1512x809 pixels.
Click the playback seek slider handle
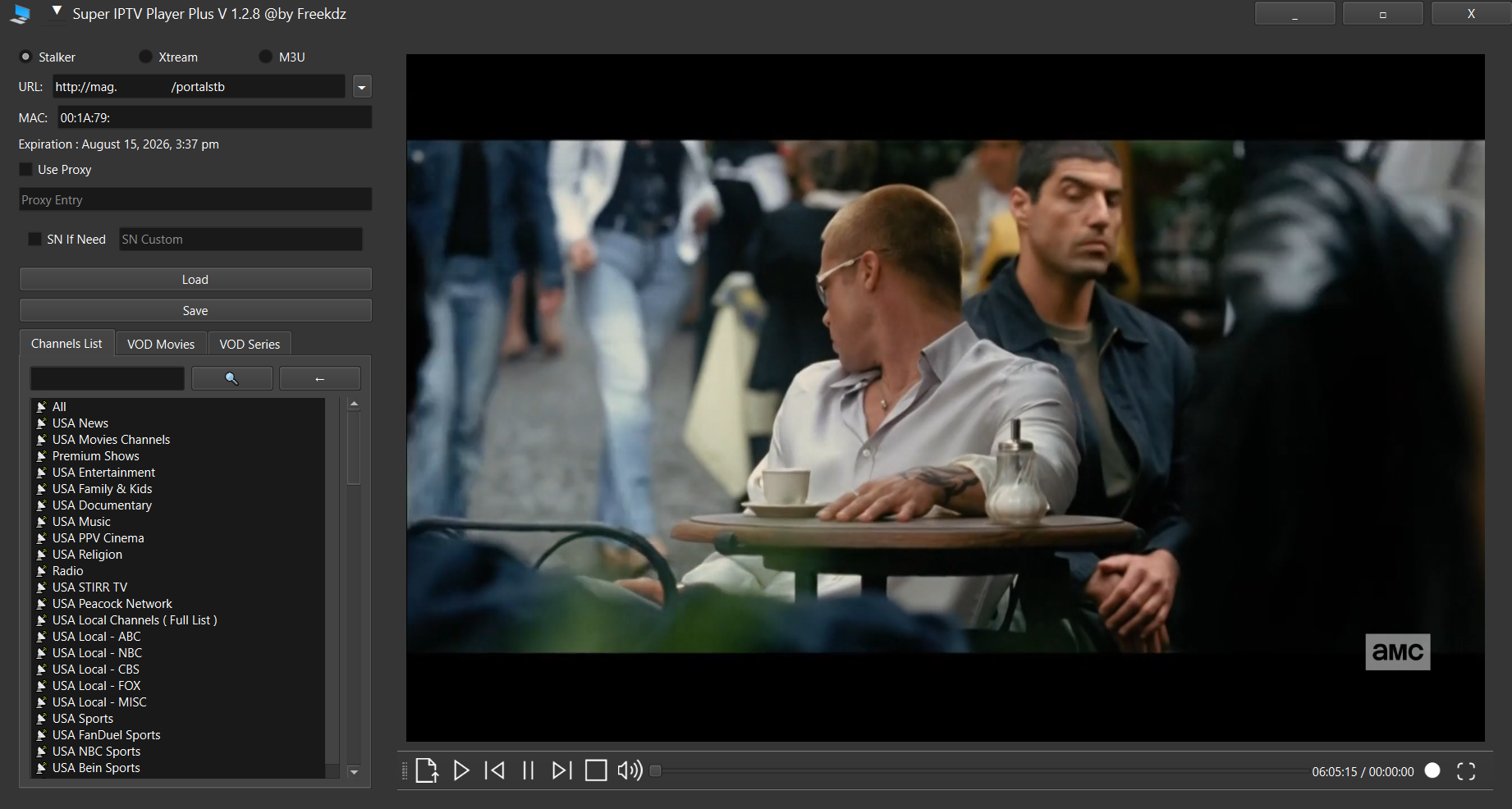(655, 770)
